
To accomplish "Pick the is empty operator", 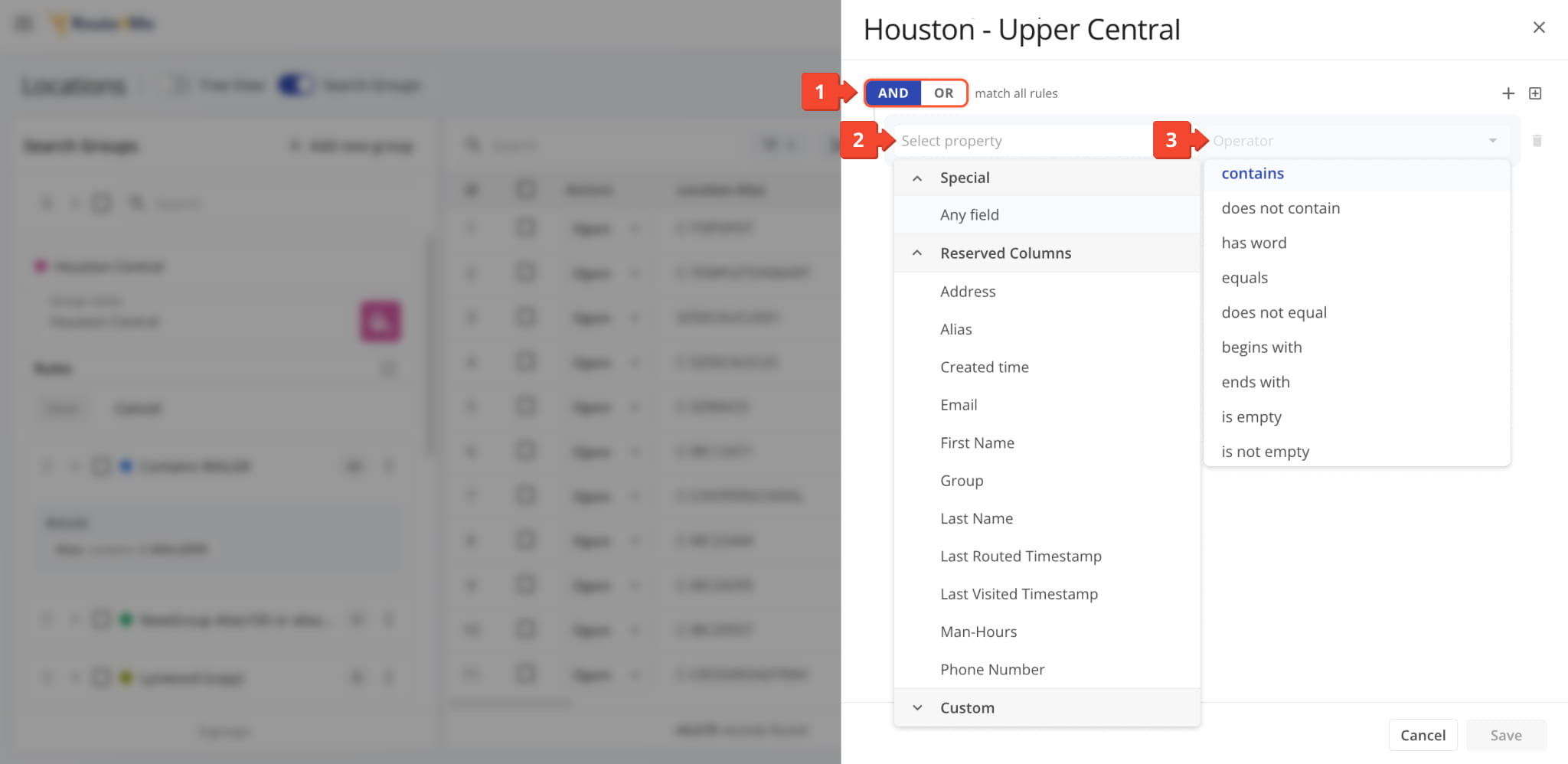I will coord(1357,417).
